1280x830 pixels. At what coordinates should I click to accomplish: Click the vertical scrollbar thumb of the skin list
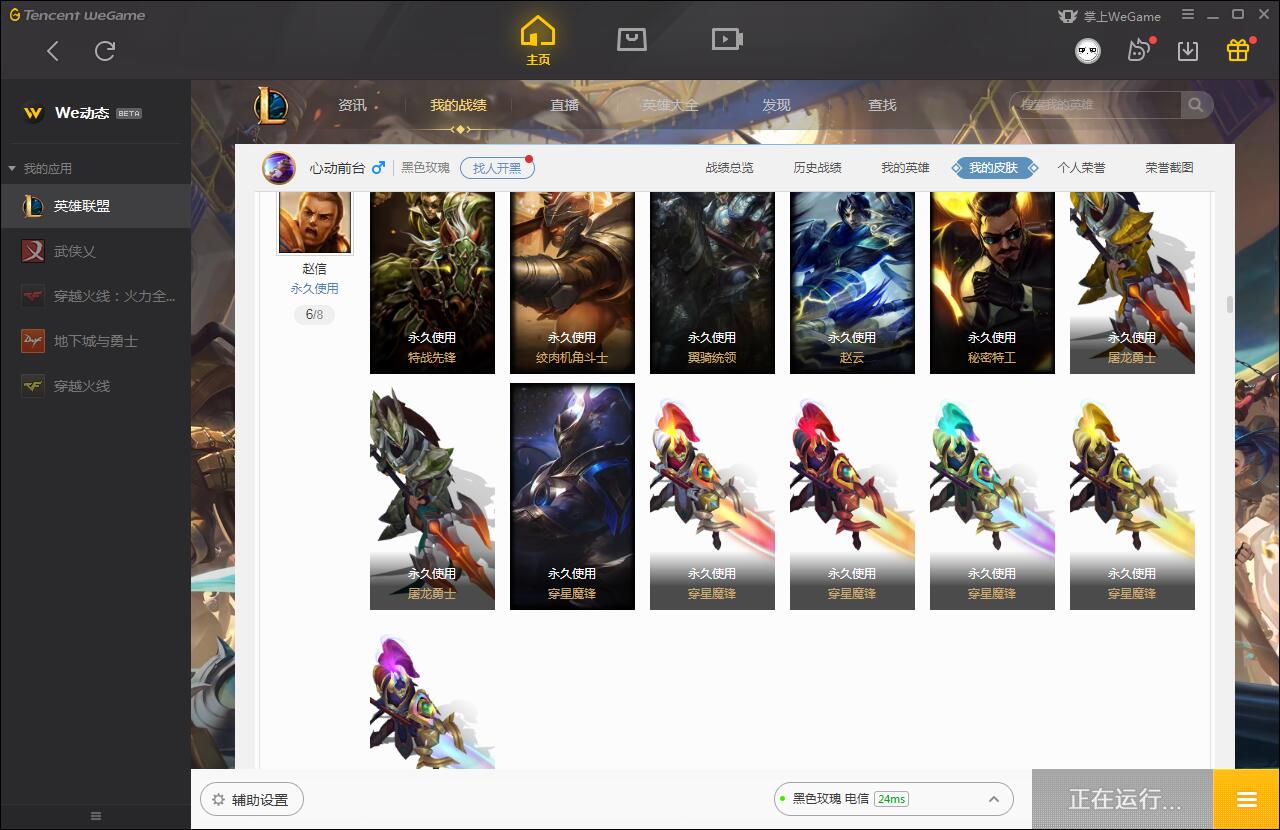point(1229,304)
